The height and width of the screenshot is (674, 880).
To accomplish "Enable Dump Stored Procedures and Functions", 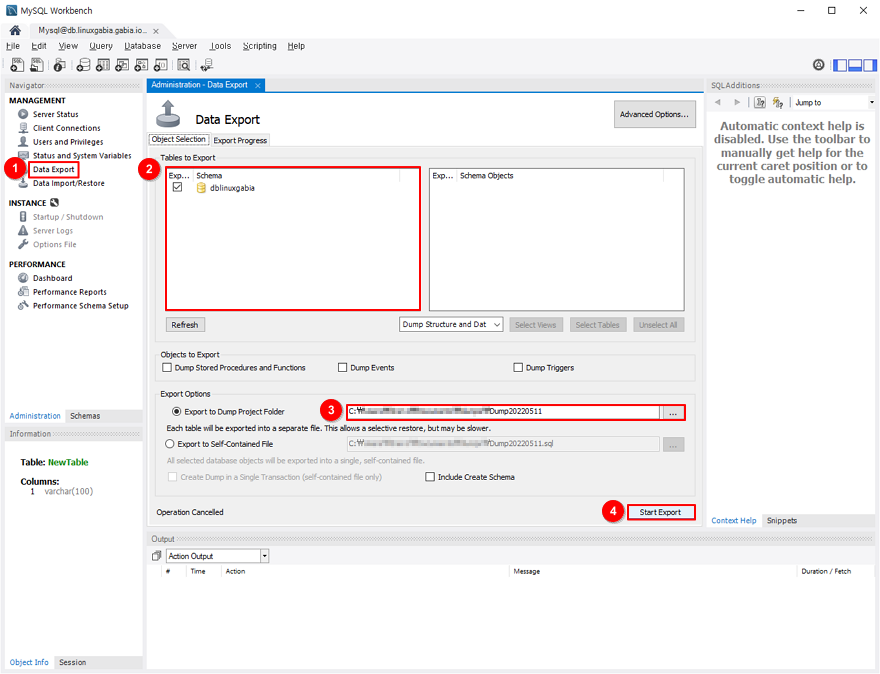I will click(x=167, y=368).
